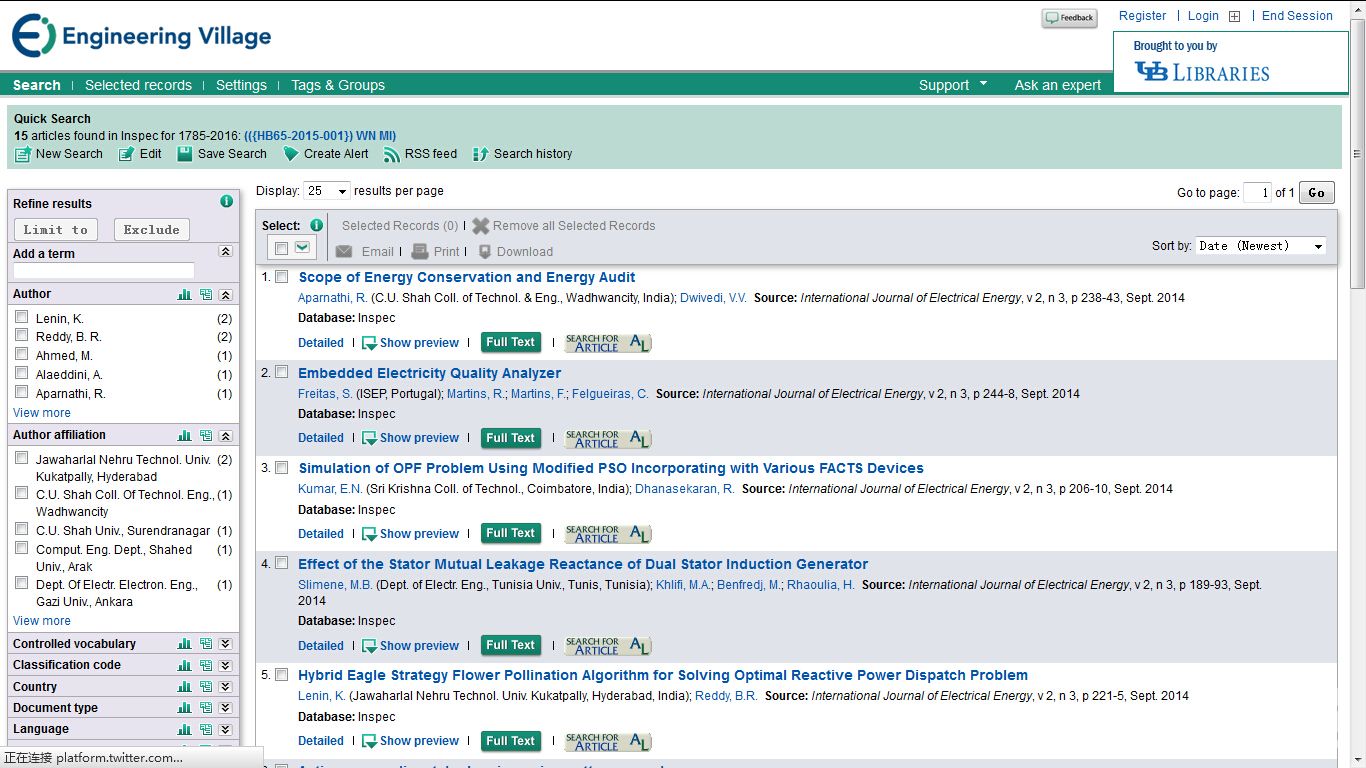This screenshot has height=768, width=1366.
Task: Click Full Text button for first article
Action: tap(510, 342)
